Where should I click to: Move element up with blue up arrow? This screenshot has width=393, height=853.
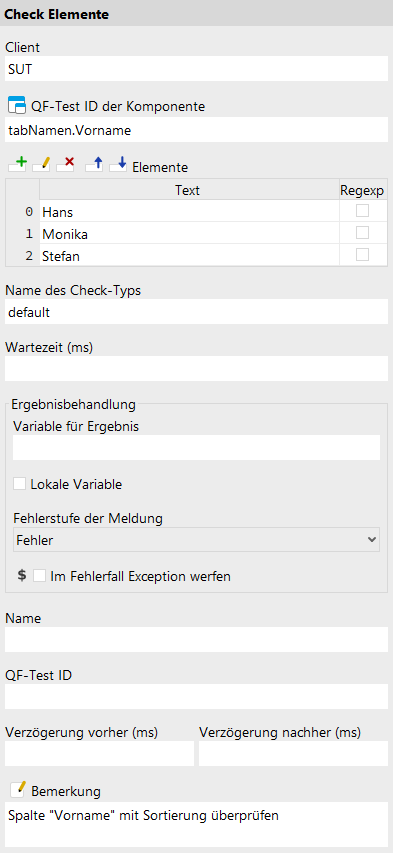click(x=94, y=165)
